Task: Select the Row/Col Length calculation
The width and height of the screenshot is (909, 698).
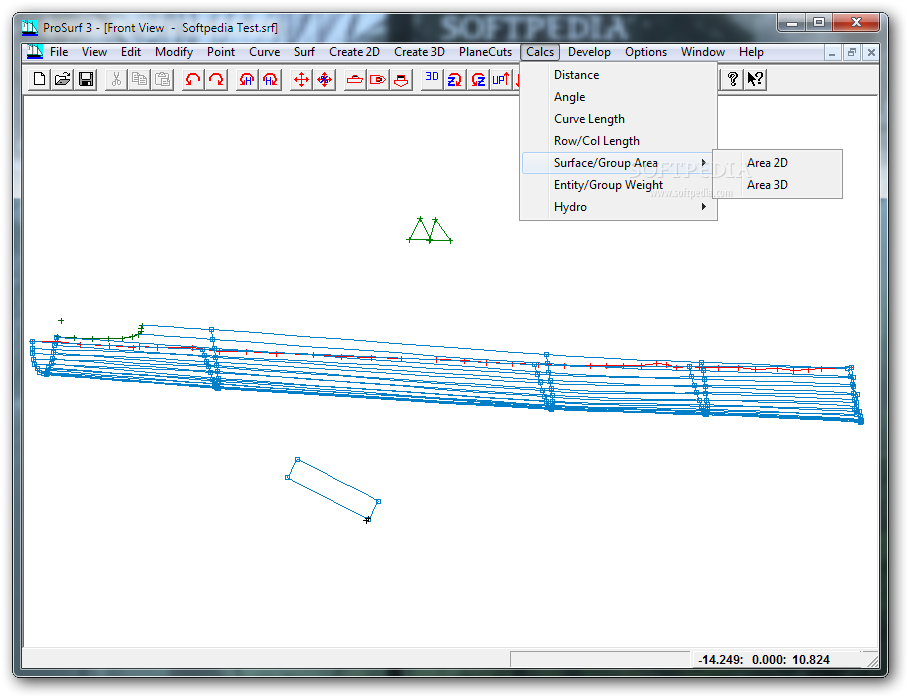Action: pos(619,141)
